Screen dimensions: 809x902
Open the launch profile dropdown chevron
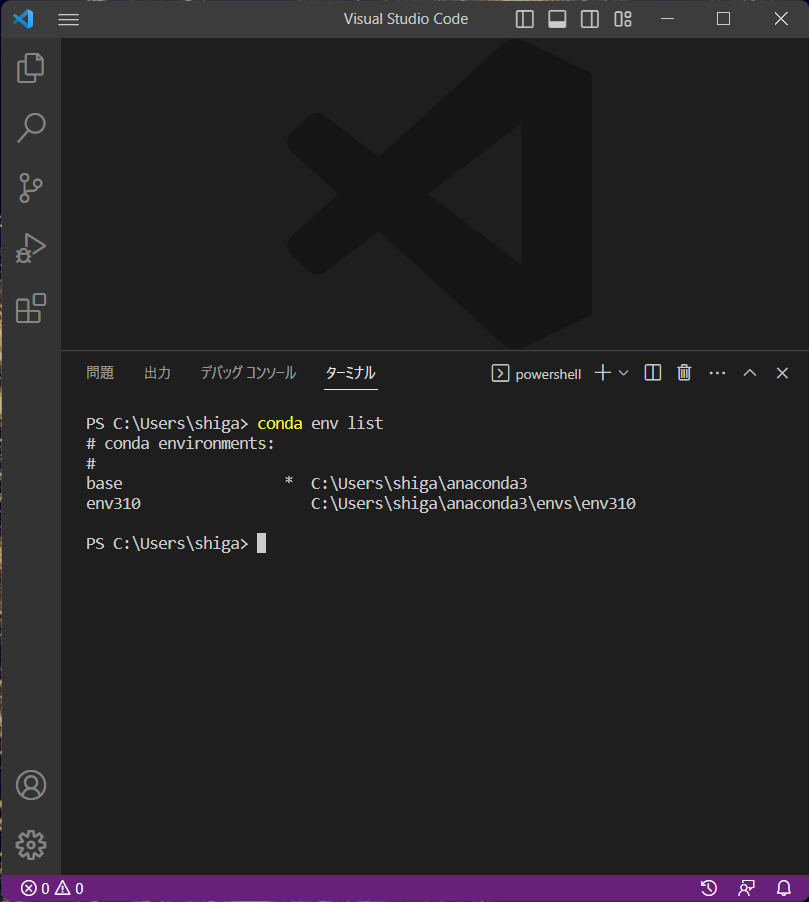click(x=623, y=373)
